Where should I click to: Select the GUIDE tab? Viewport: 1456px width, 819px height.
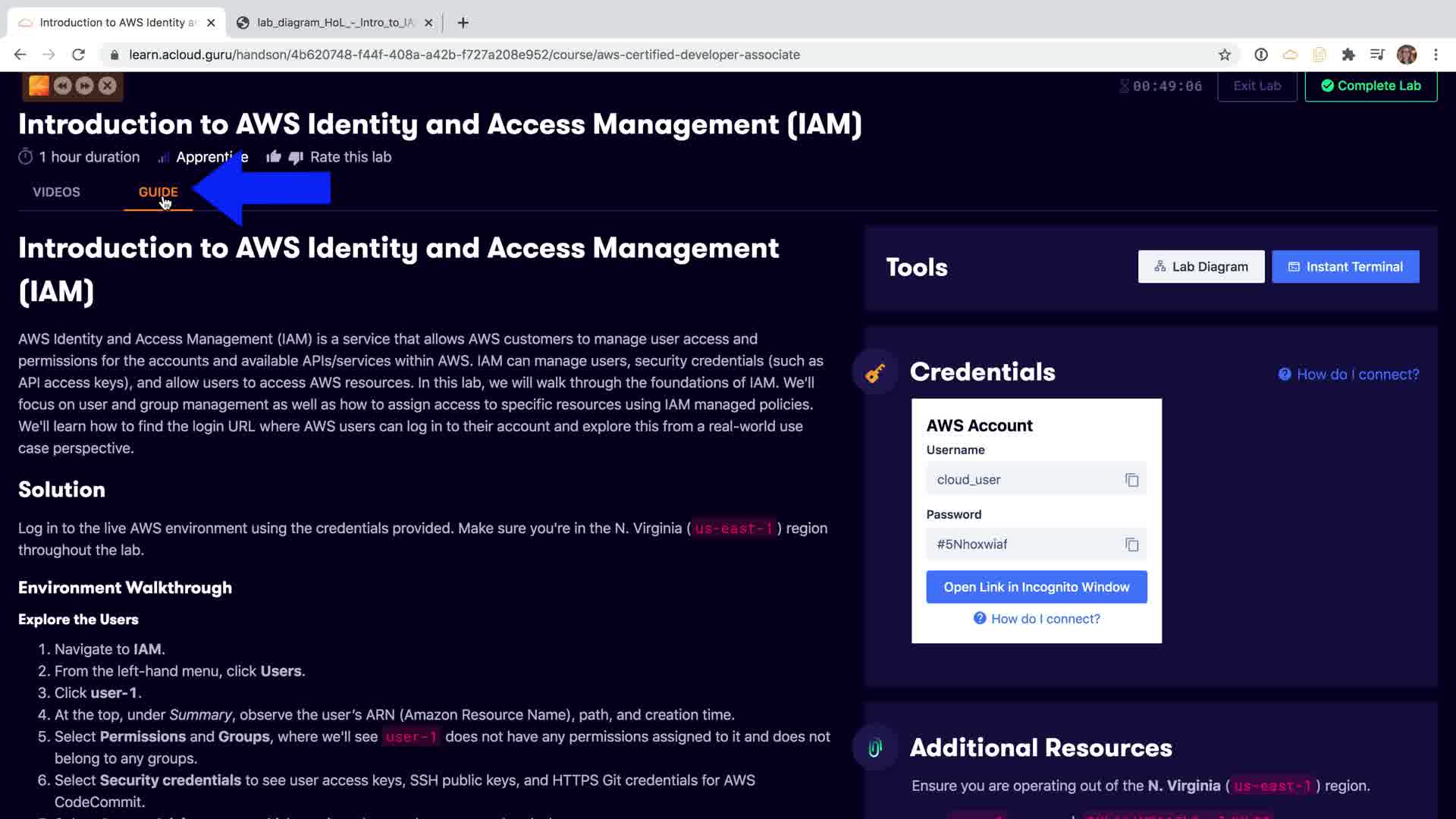pos(158,192)
